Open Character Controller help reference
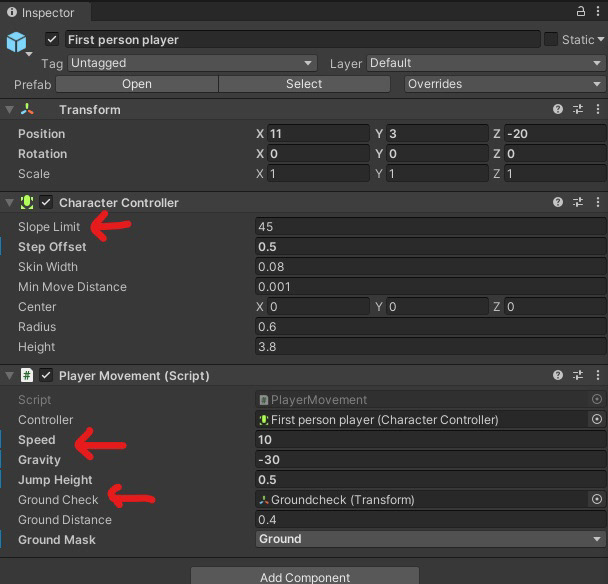 click(x=558, y=202)
